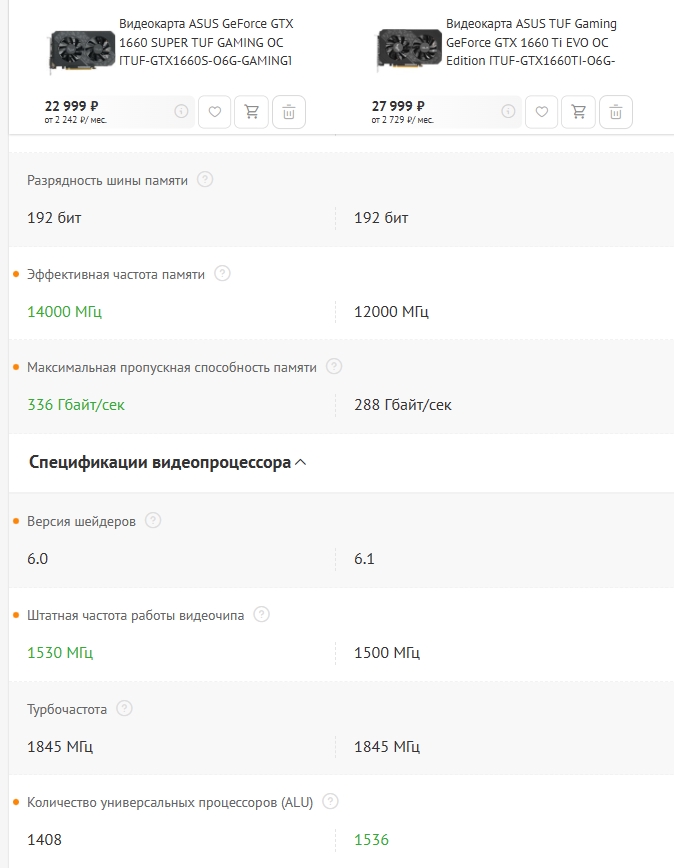Image resolution: width=674 pixels, height=868 pixels.
Task: Select the 1408 ALU count
Action: pos(44,840)
